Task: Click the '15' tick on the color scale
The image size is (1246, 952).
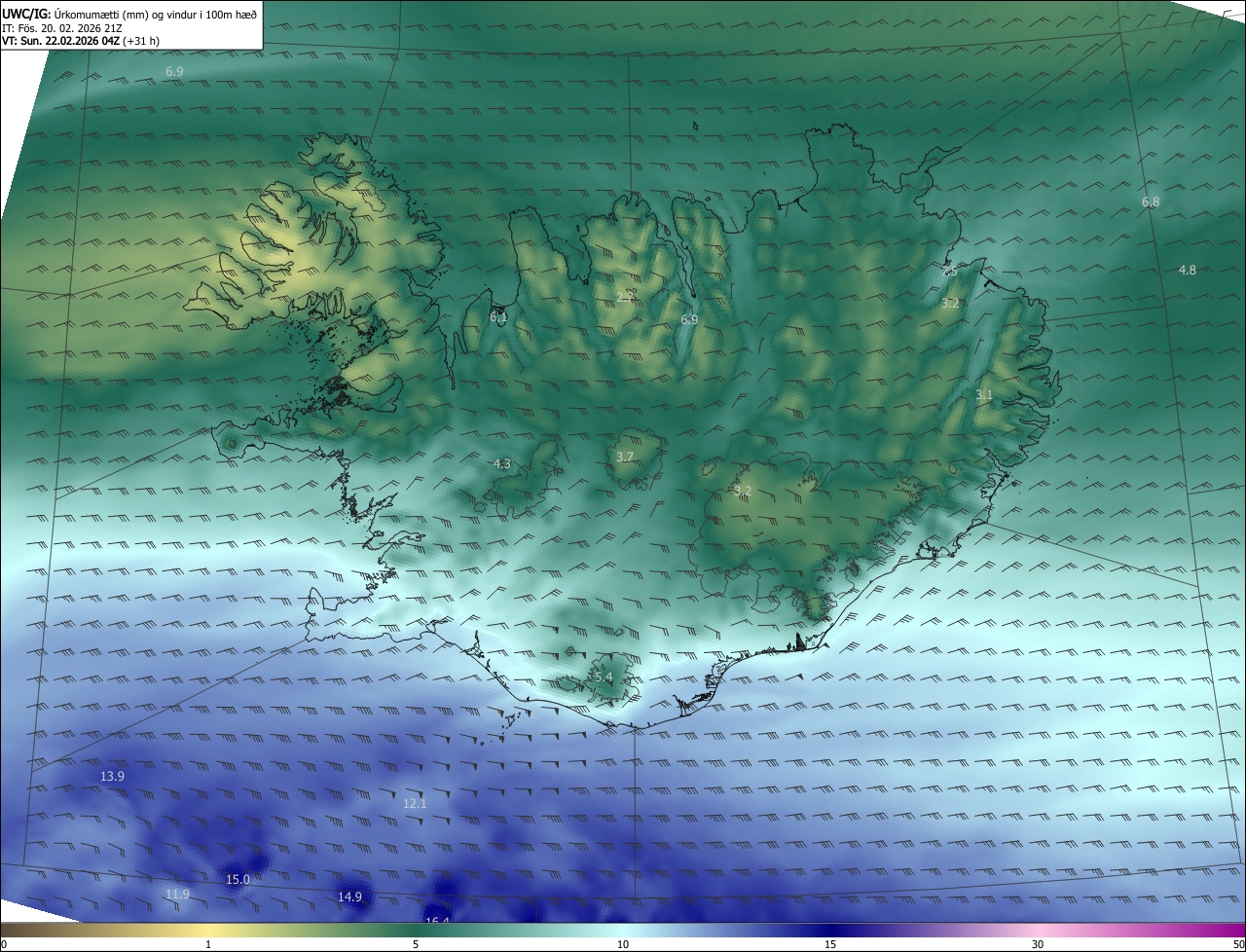Action: (x=830, y=944)
